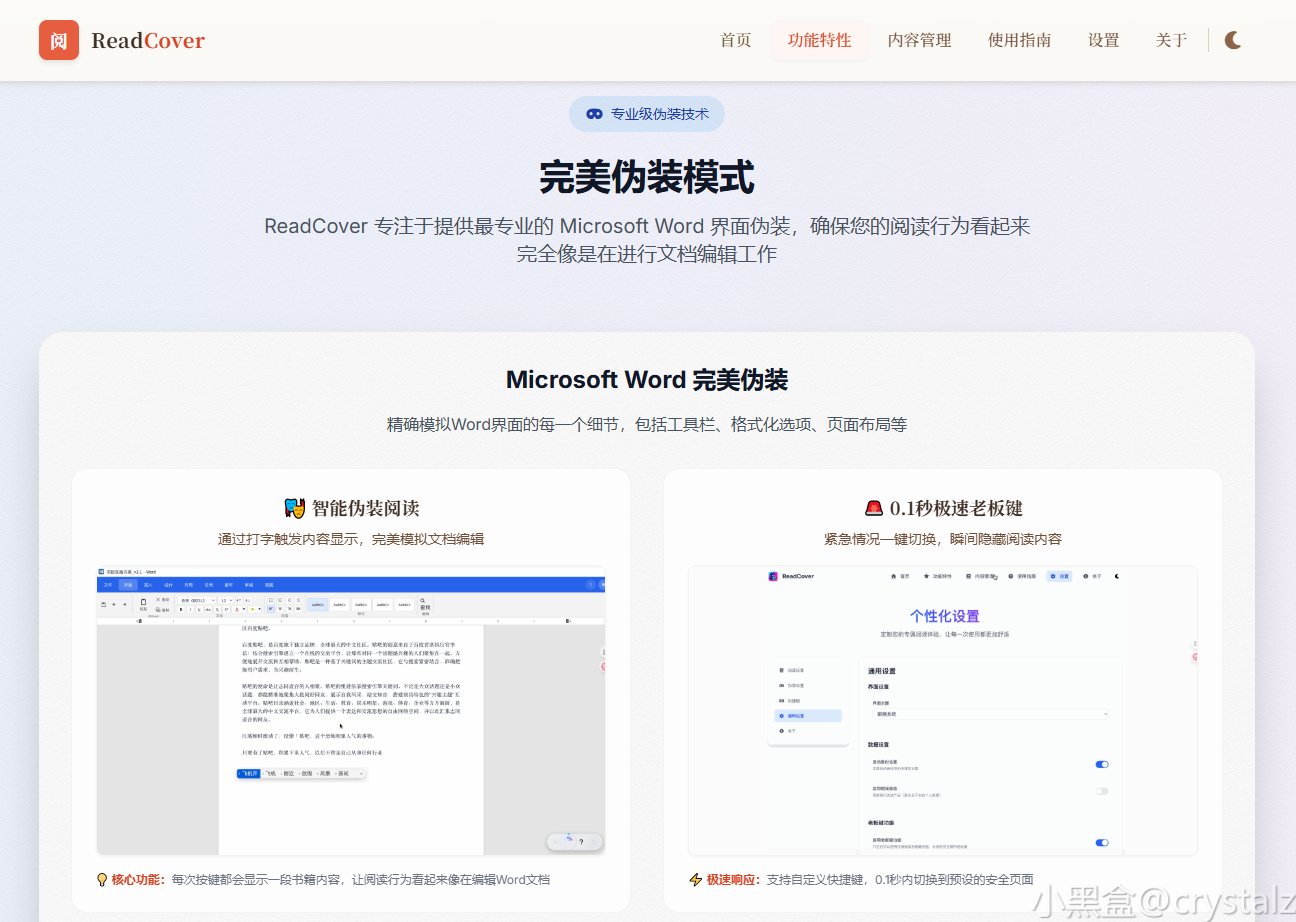The image size is (1296, 922).
Task: Open 内容管理 from the main navigation bar
Action: (x=920, y=41)
